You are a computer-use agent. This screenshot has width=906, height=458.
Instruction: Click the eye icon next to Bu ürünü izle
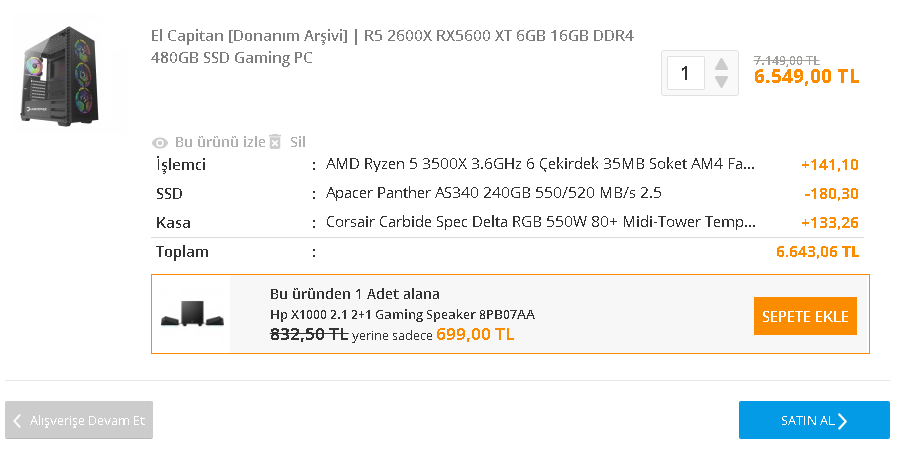point(160,142)
